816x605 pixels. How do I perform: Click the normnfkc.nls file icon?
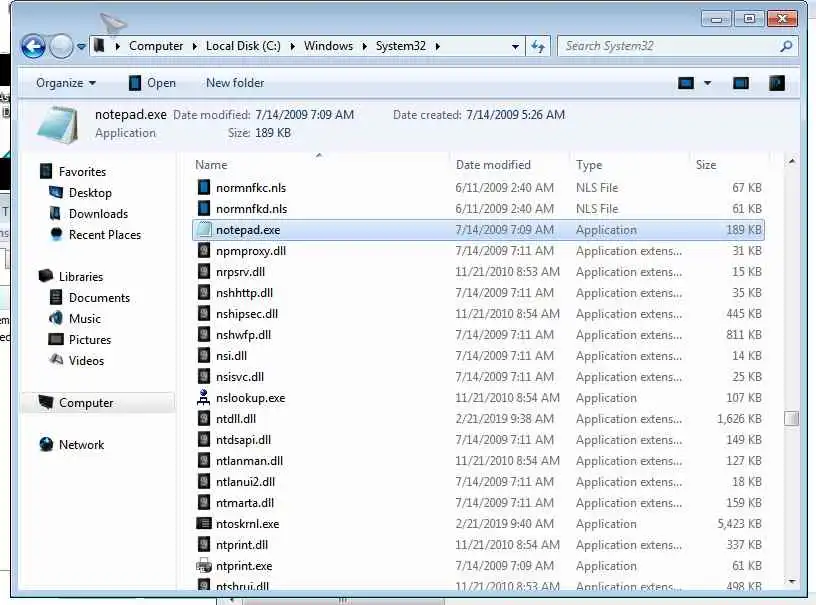[x=204, y=188]
